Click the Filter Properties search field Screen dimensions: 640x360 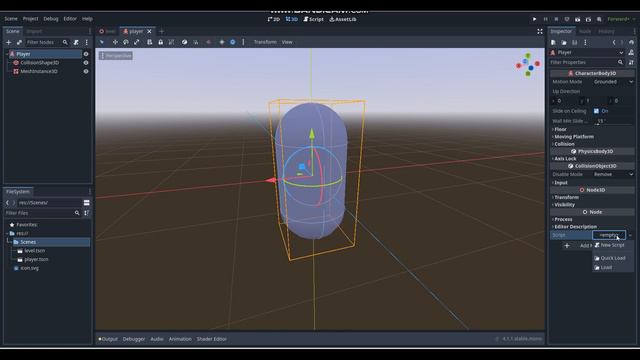point(587,62)
